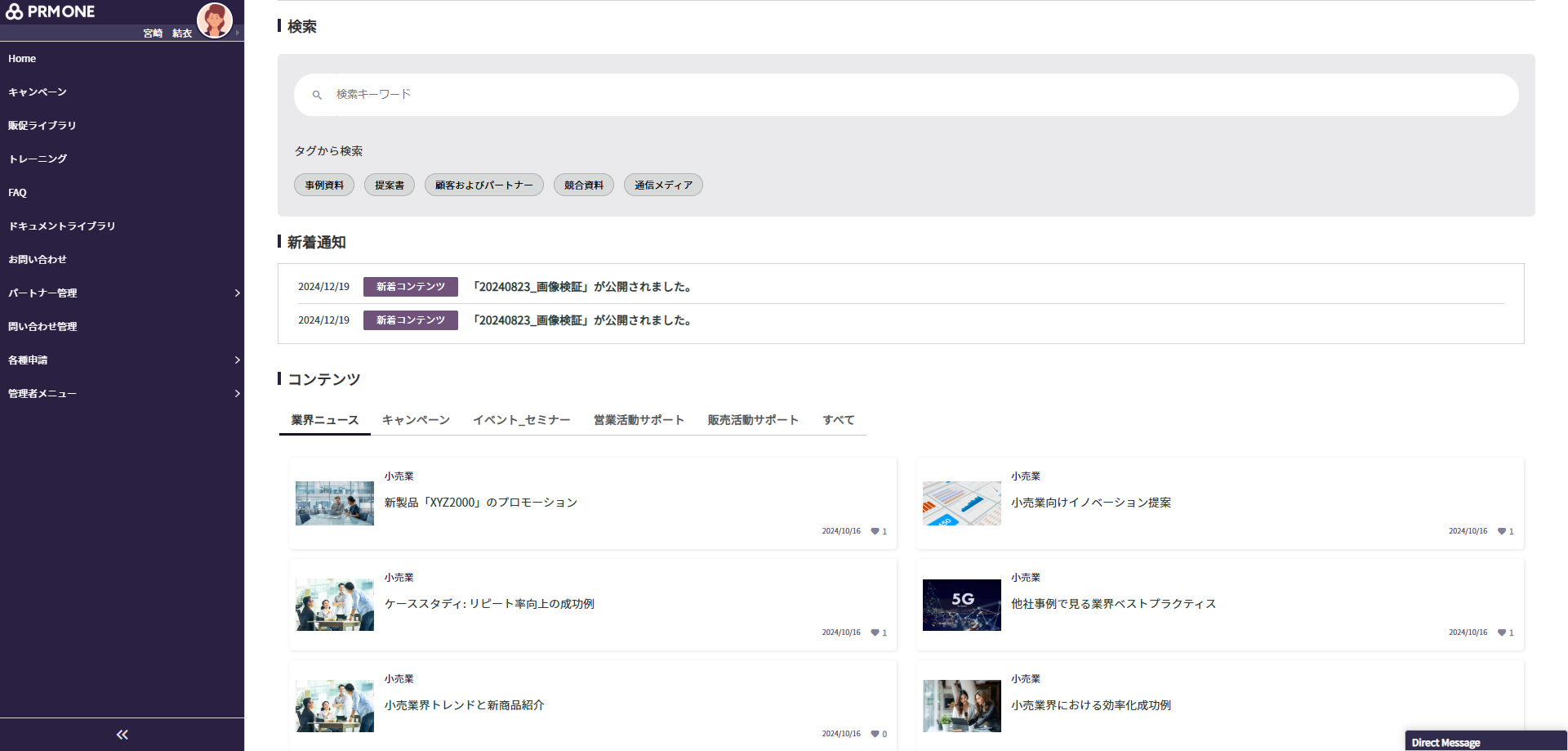This screenshot has width=1568, height=751.
Task: Click the search magnifier icon
Action: [317, 95]
